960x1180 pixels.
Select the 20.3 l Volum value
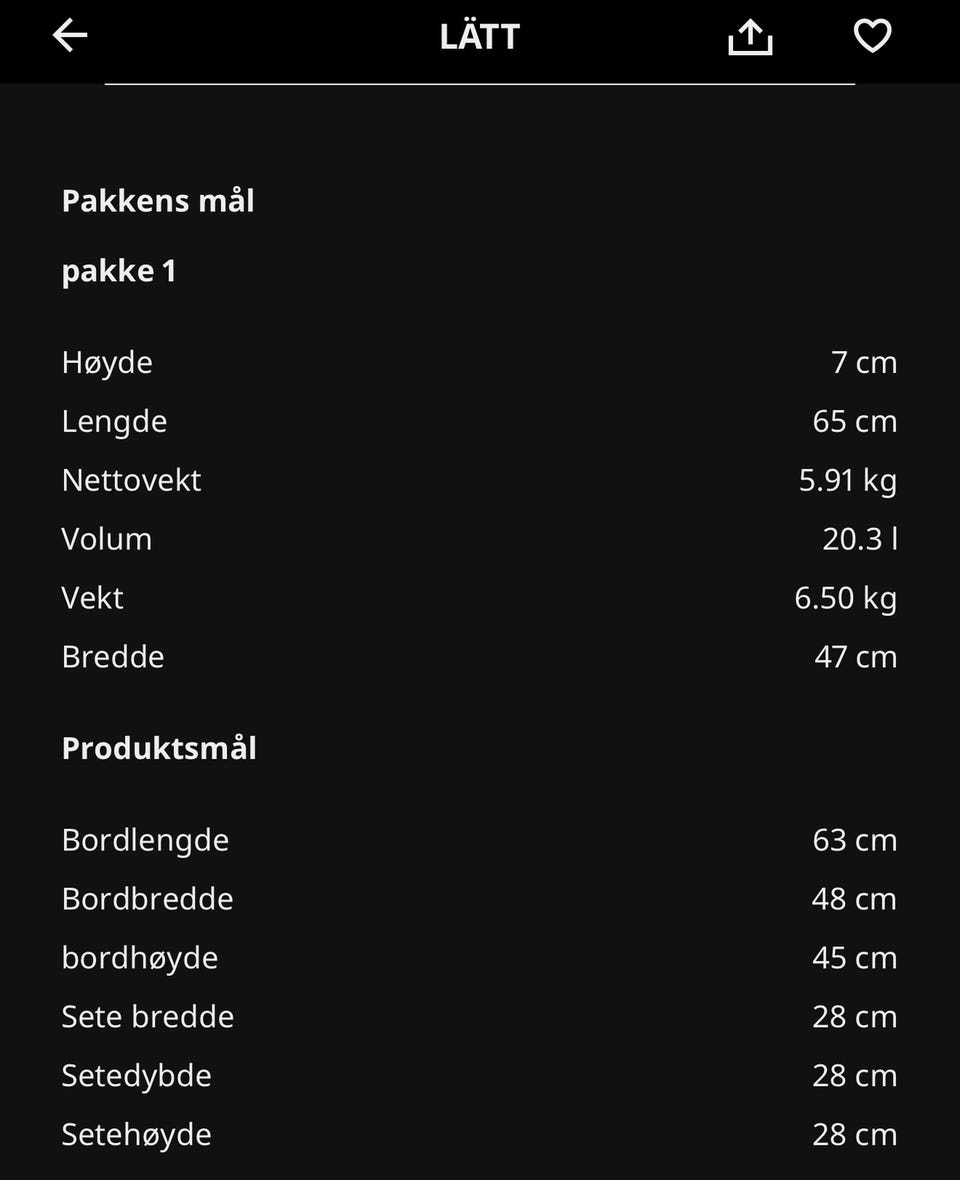[860, 539]
